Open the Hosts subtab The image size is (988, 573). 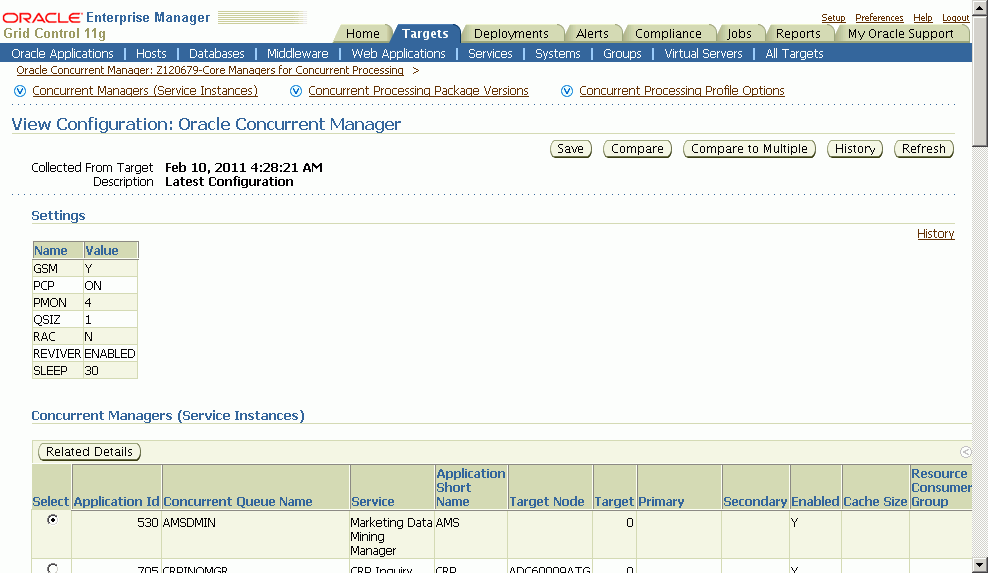point(151,54)
